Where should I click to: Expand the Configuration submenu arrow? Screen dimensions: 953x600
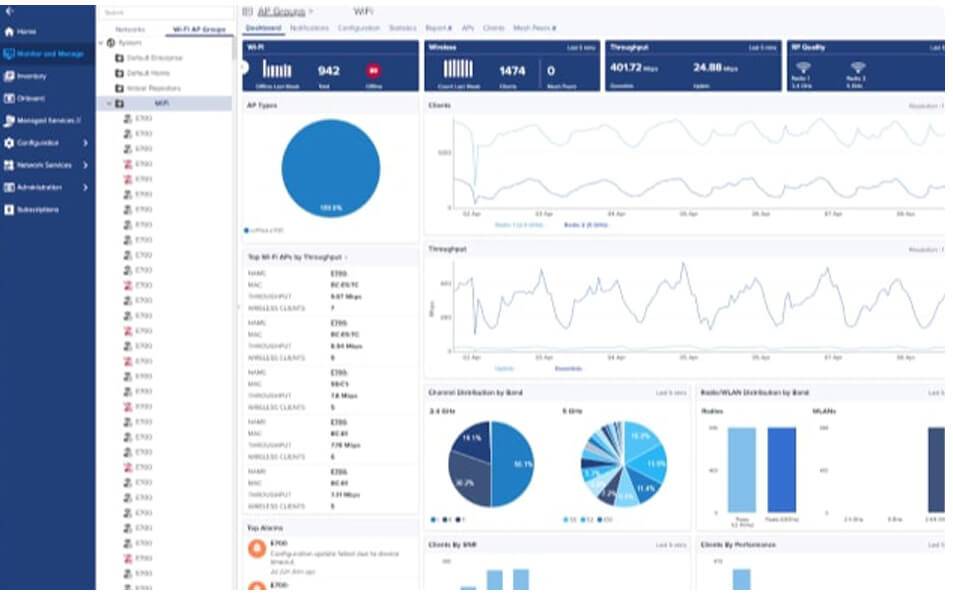85,143
